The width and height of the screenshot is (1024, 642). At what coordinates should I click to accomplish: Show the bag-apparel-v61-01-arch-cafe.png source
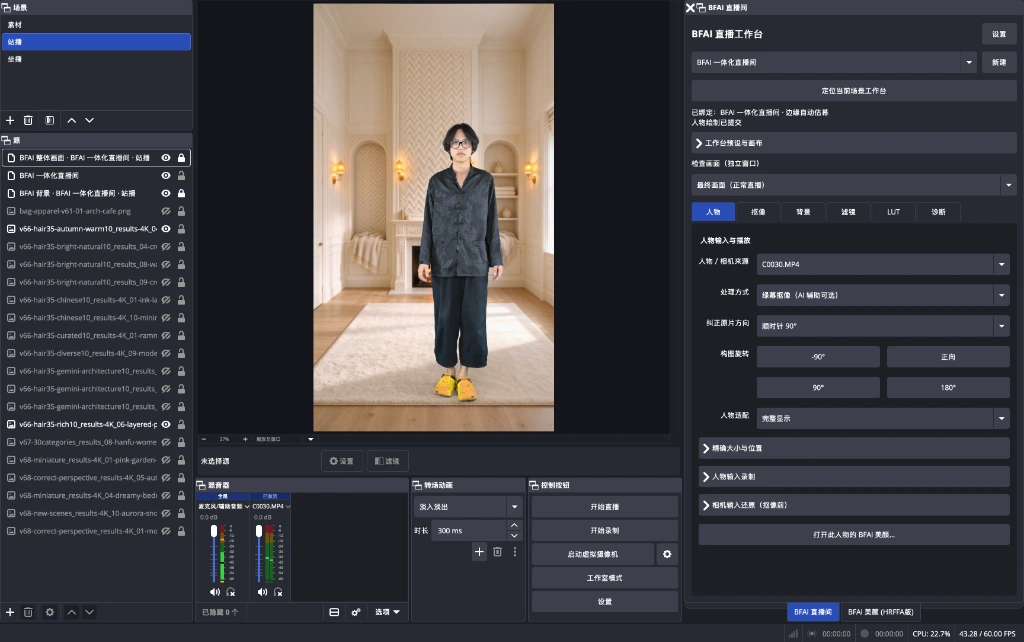pyautogui.click(x=166, y=211)
